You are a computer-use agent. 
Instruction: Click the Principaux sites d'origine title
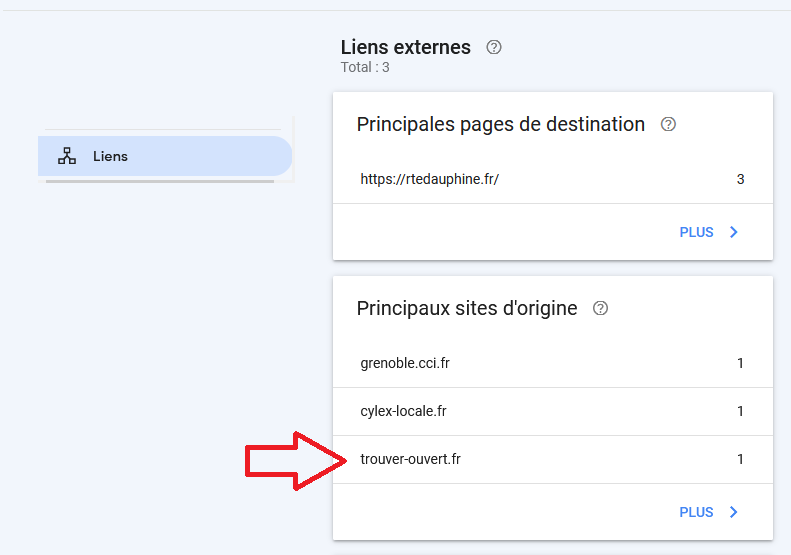[466, 309]
